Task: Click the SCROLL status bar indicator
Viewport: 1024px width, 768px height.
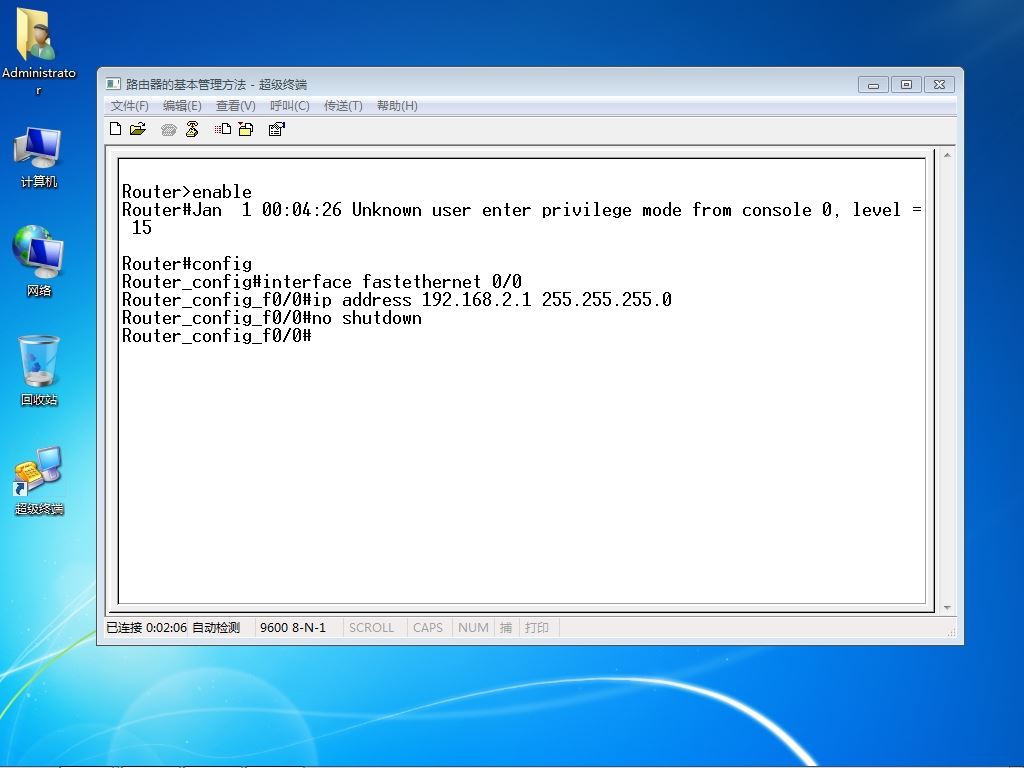Action: [x=371, y=628]
